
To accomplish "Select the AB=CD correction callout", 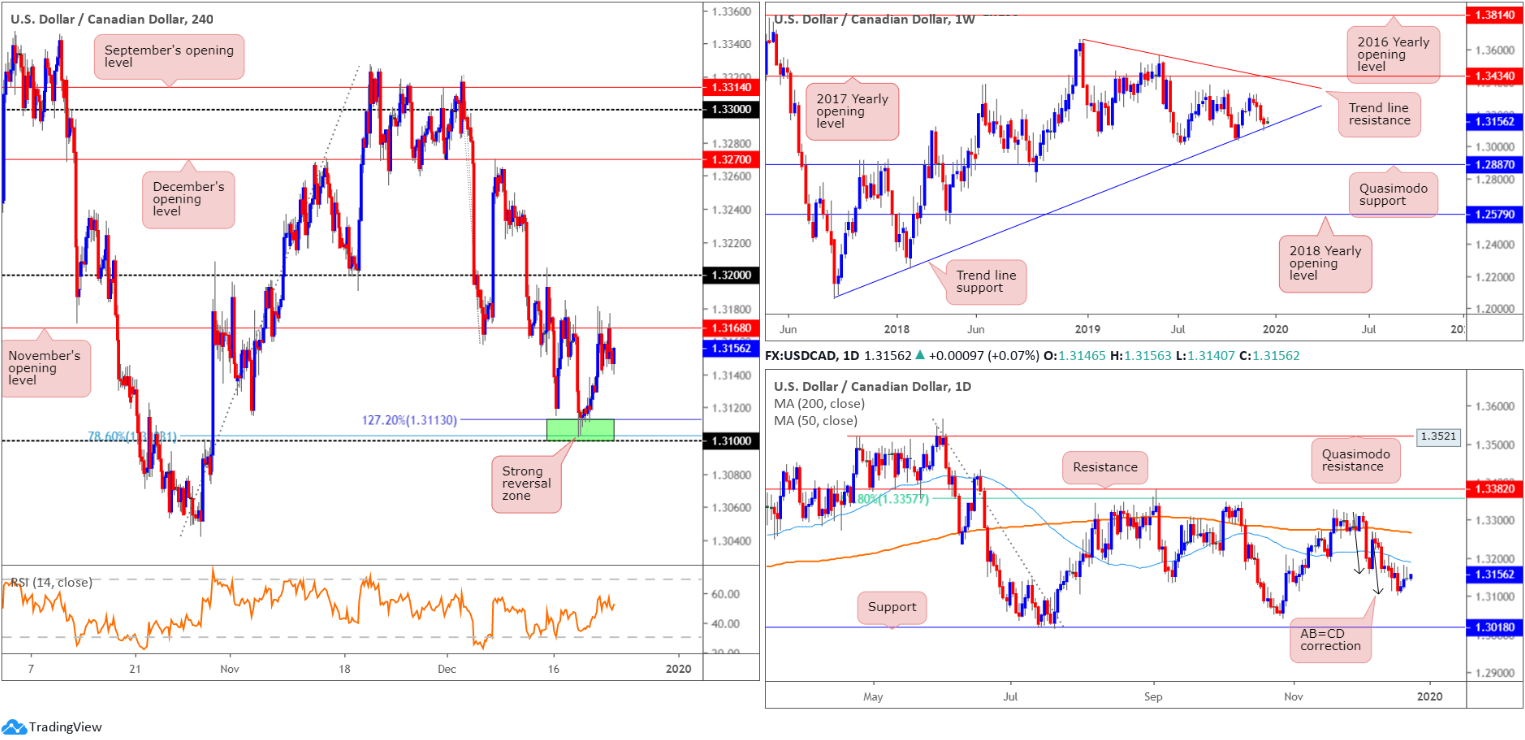I will pos(1331,638).
